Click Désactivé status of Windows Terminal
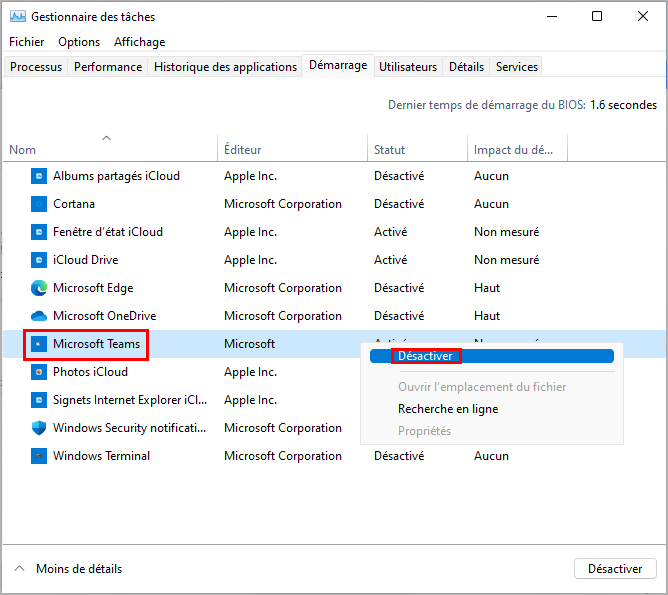The image size is (668, 595). (x=399, y=456)
